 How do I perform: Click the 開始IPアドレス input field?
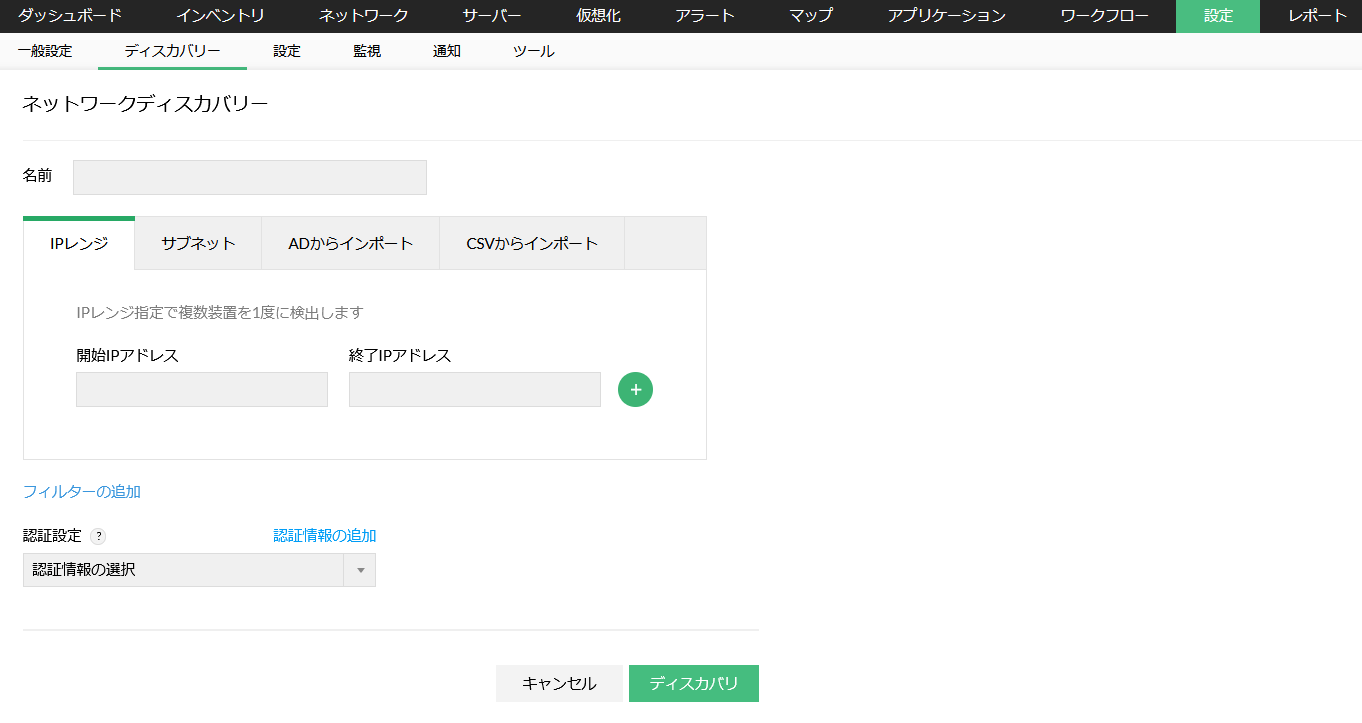click(202, 390)
